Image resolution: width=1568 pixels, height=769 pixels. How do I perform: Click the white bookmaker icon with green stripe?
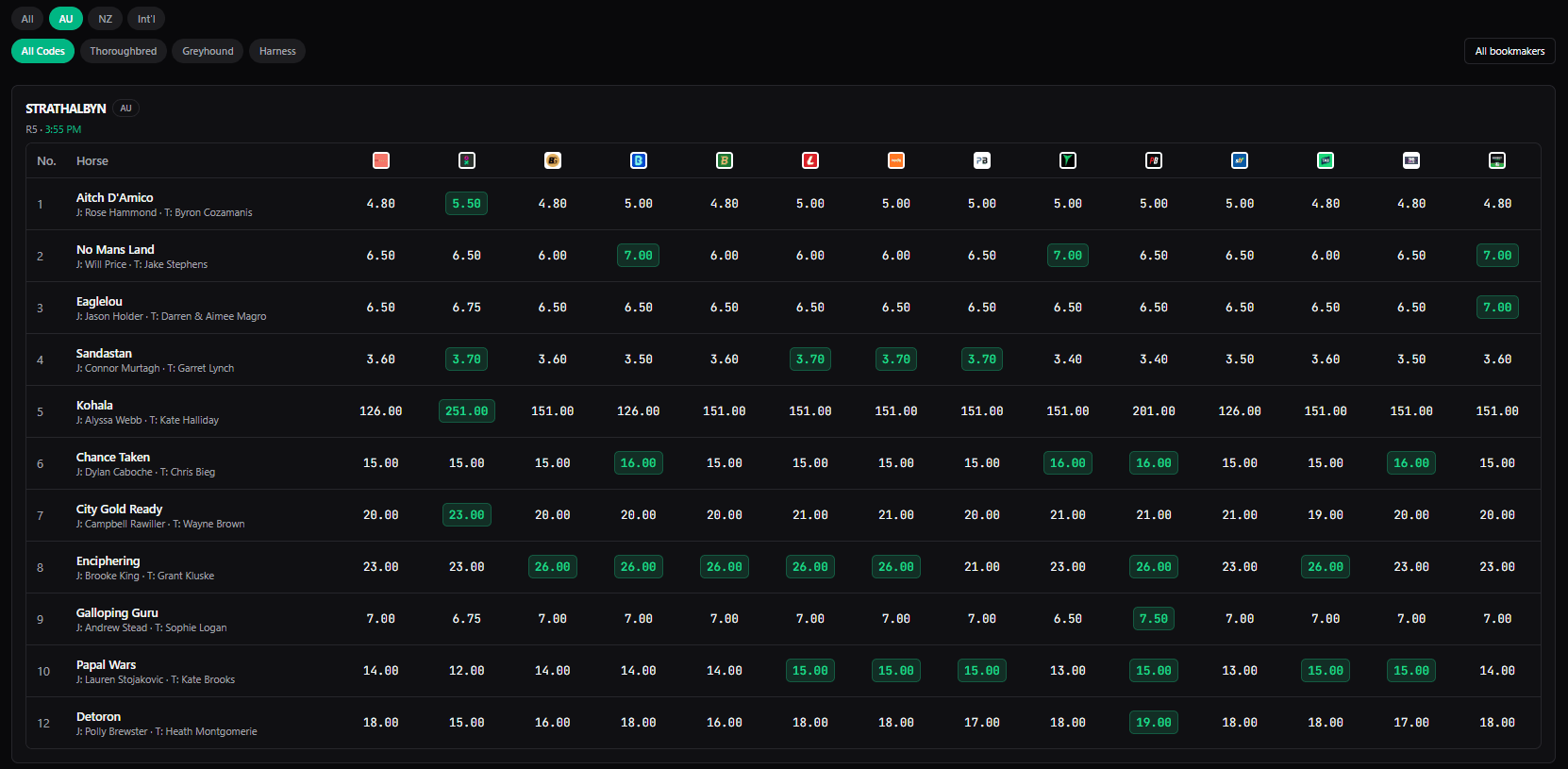coord(1497,160)
